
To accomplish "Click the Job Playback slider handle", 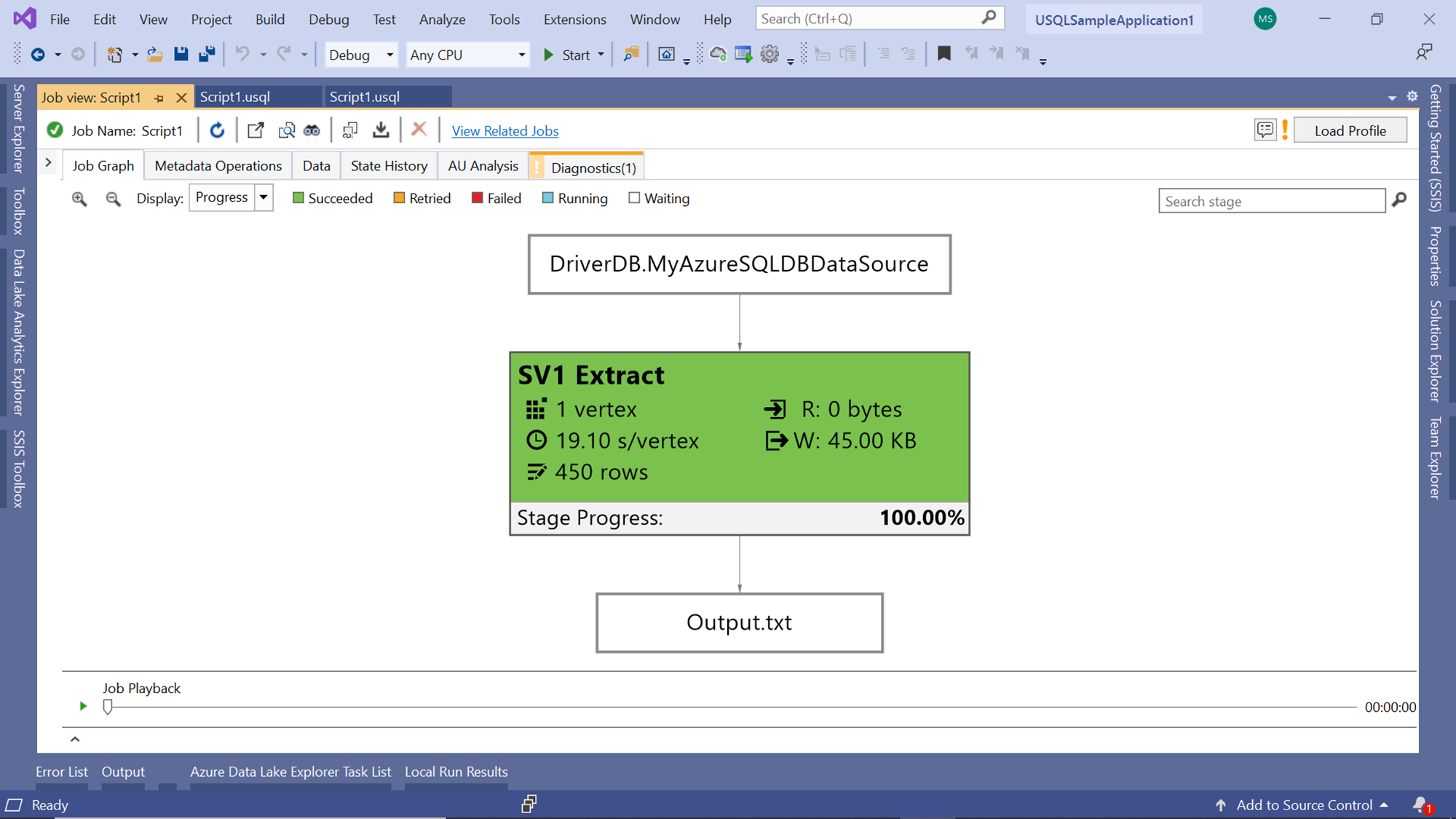I will click(108, 706).
